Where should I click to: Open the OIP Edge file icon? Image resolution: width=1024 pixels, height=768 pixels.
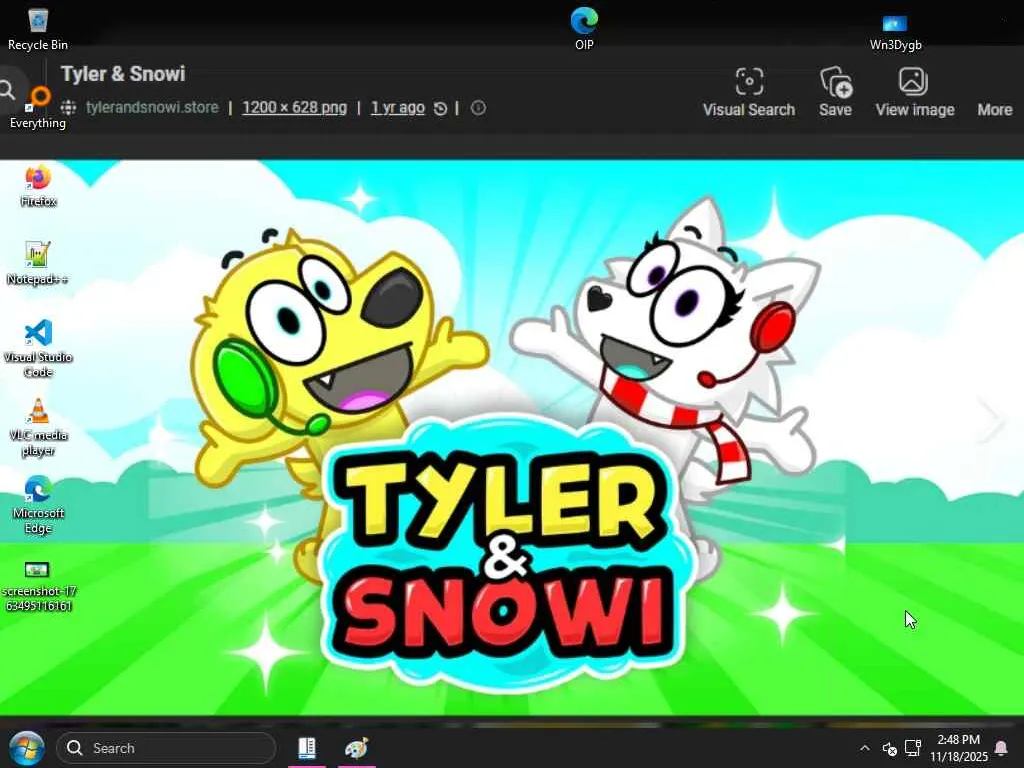pyautogui.click(x=584, y=28)
